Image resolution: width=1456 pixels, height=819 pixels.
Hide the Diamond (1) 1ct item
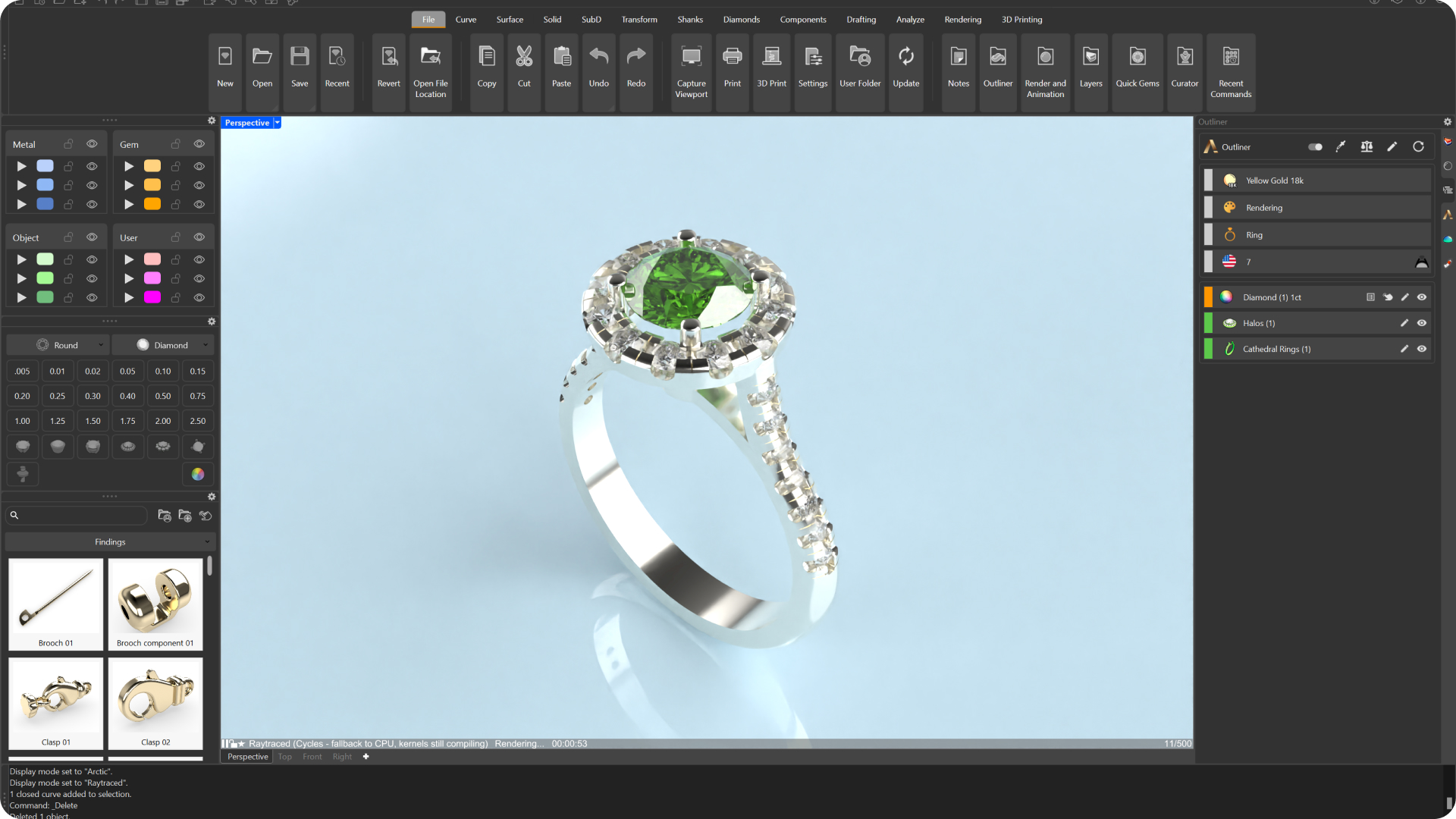[1422, 297]
